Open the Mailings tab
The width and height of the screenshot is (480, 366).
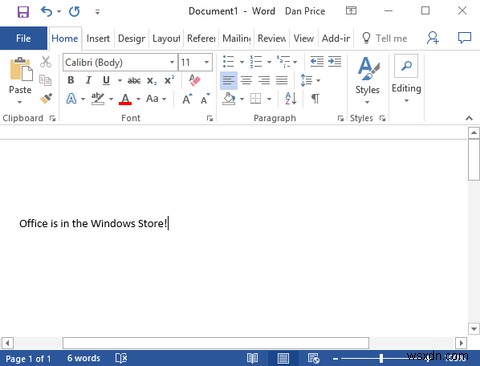coord(237,38)
